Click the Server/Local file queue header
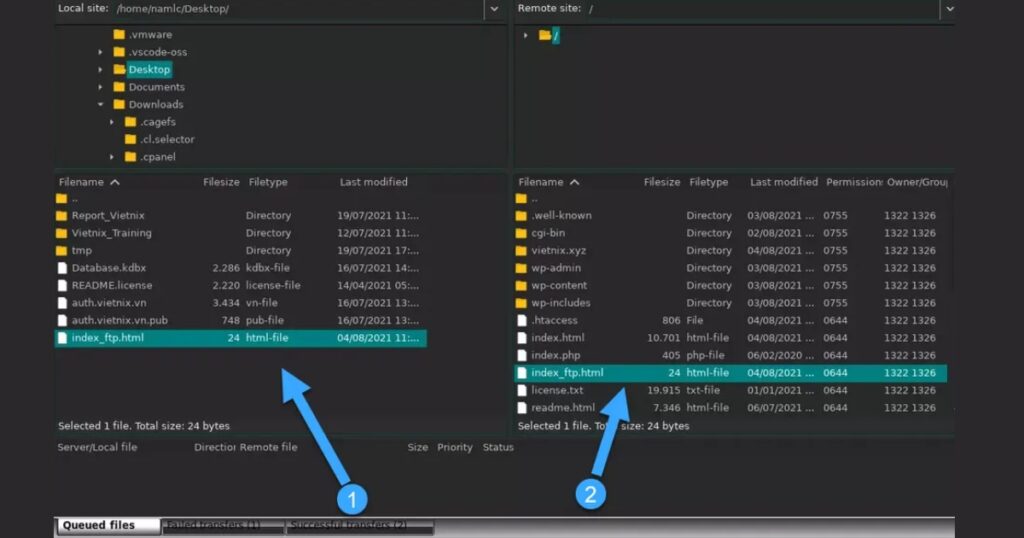 coord(97,447)
